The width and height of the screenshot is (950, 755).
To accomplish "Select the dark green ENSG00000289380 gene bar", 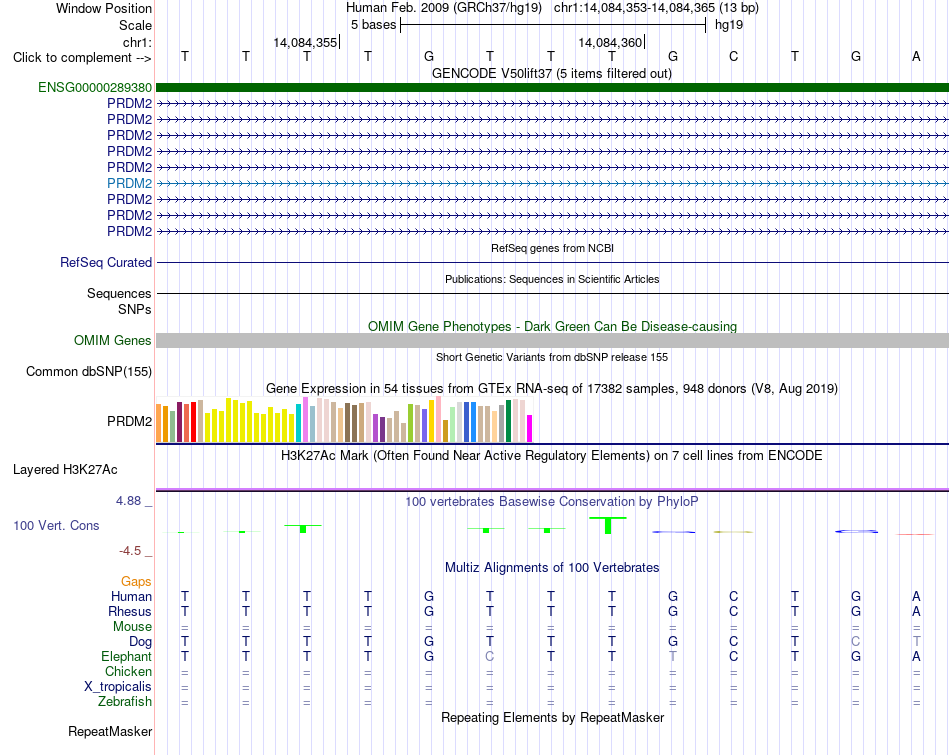I will coord(552,87).
